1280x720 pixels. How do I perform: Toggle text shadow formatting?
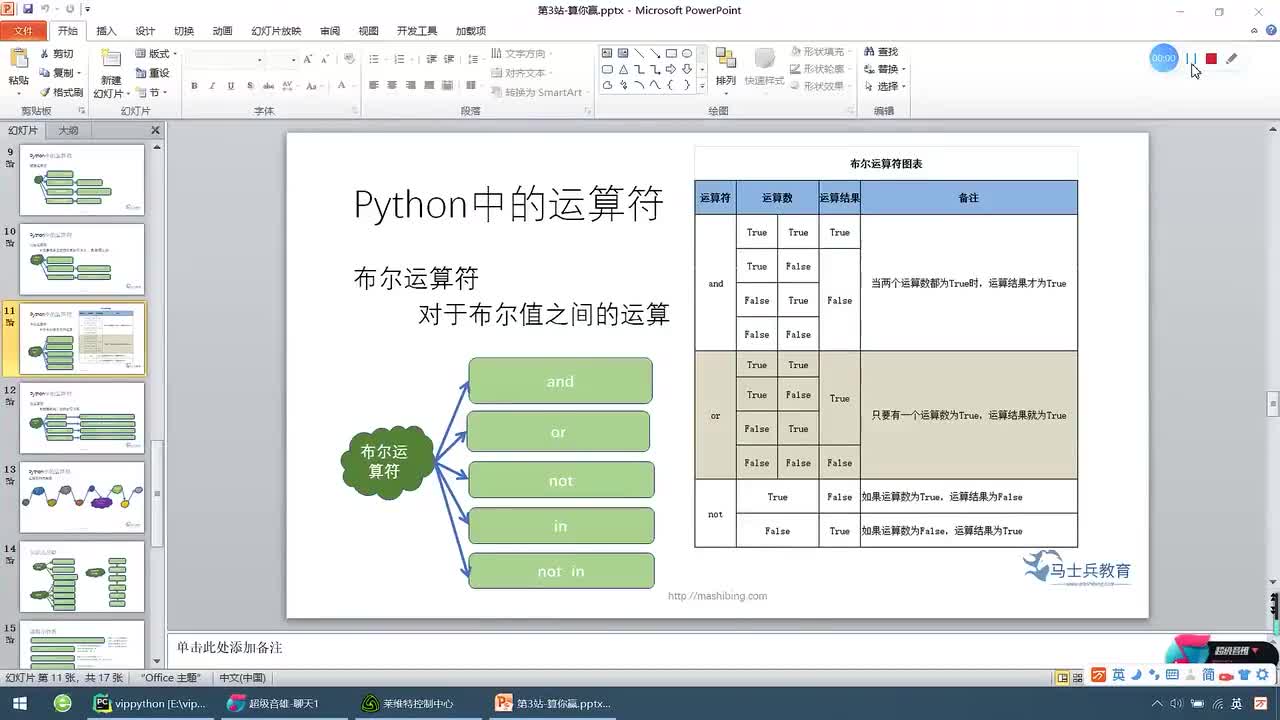pos(249,86)
